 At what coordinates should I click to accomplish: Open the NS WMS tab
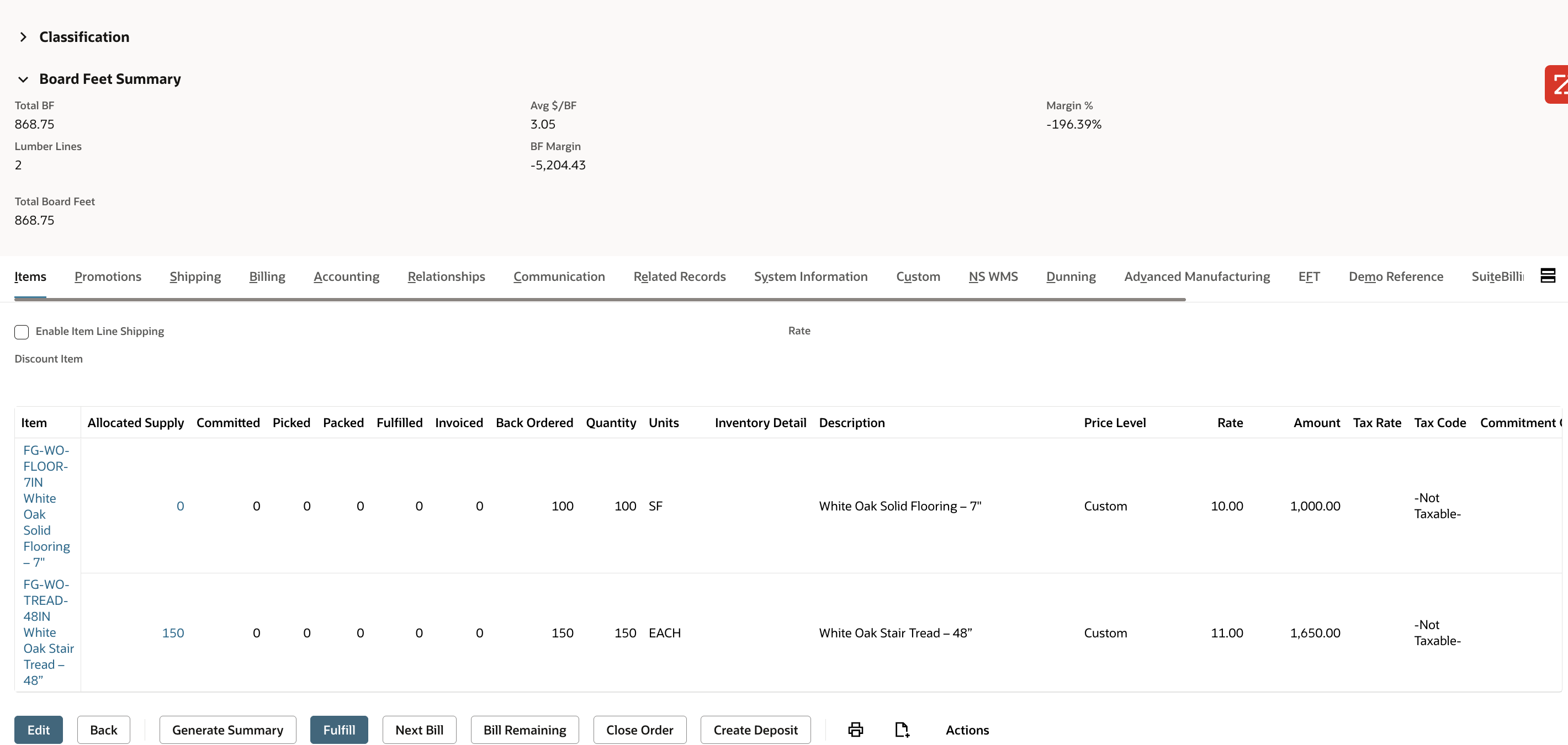click(x=993, y=276)
